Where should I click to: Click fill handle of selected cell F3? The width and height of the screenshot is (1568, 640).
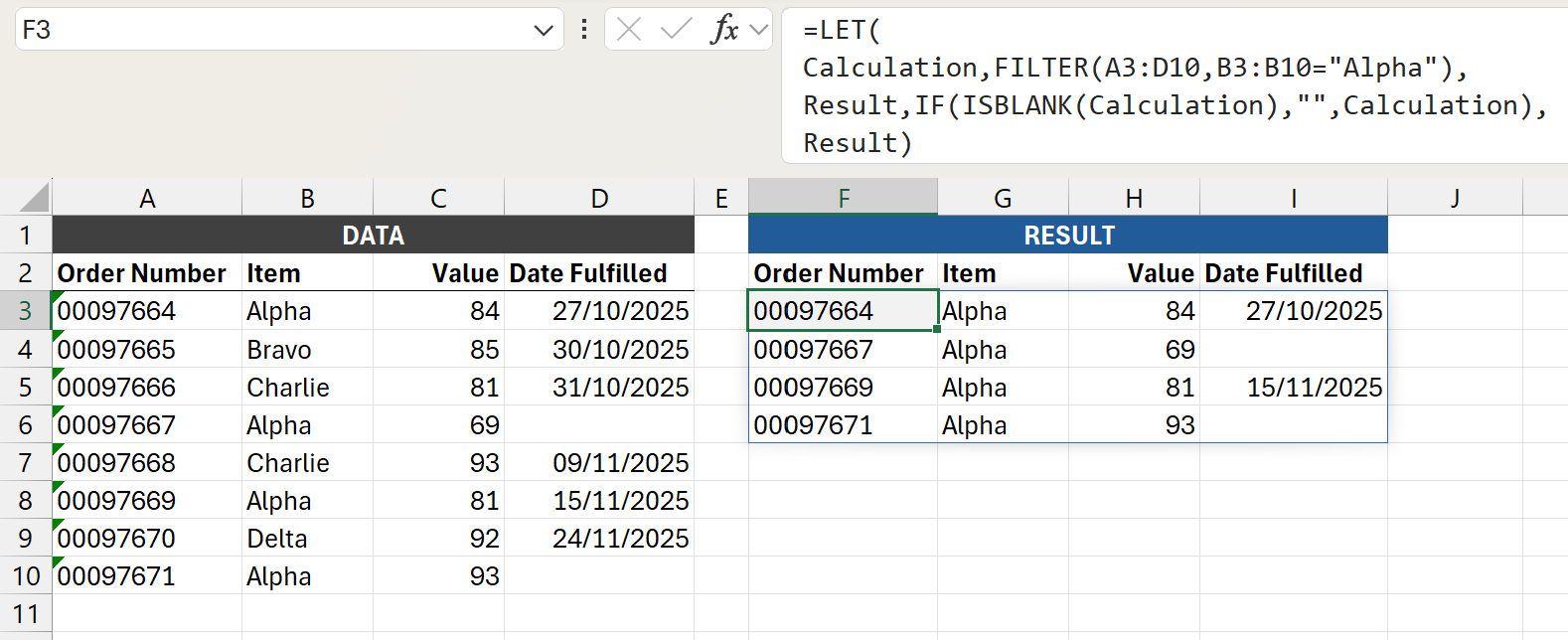[x=937, y=329]
